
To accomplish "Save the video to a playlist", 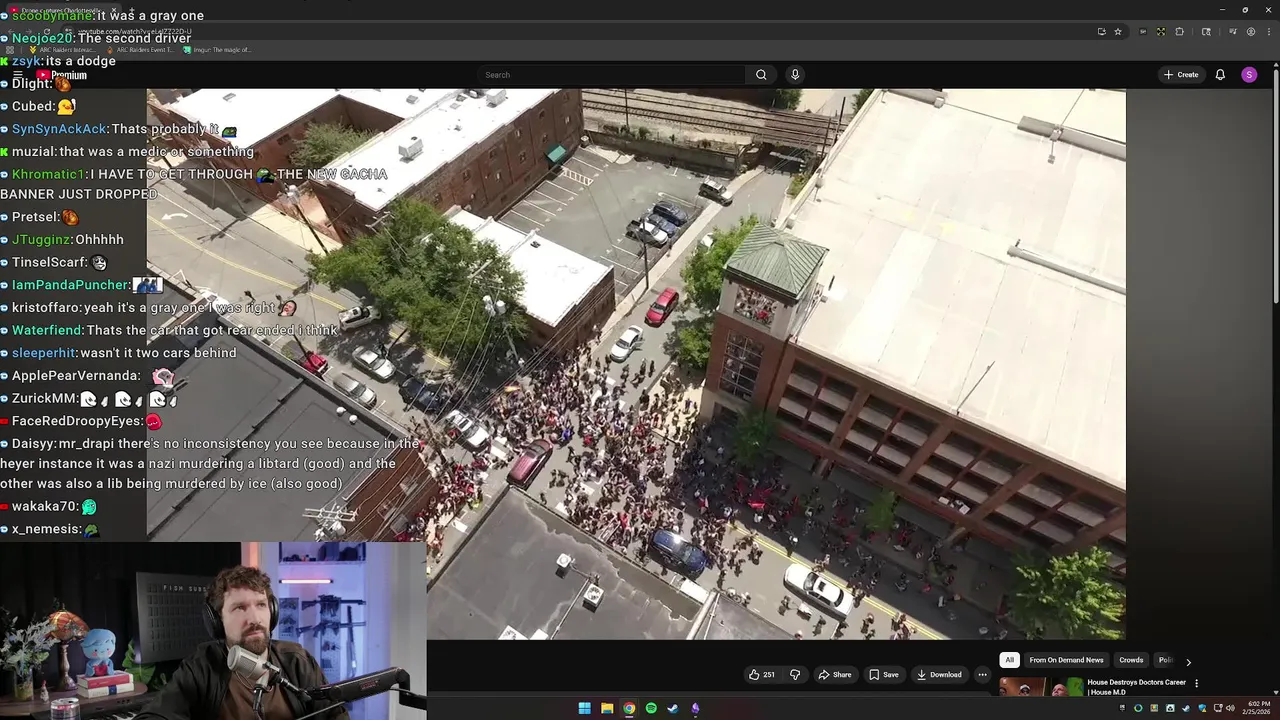I will [884, 675].
